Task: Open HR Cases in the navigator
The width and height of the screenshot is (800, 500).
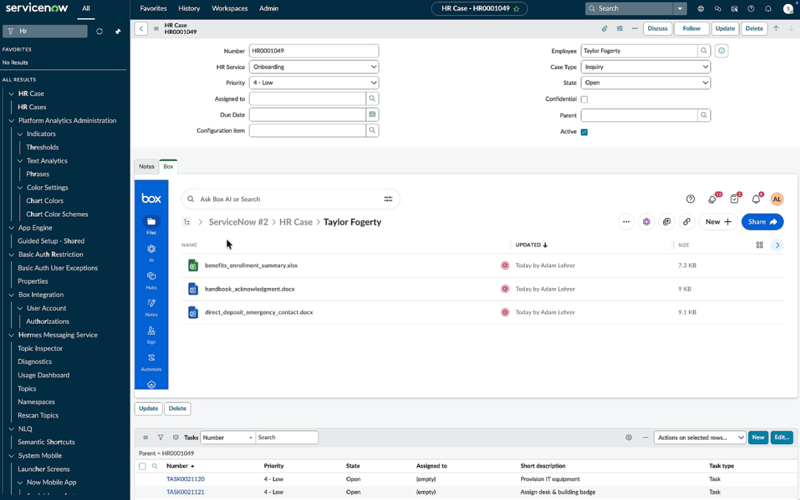Action: pyautogui.click(x=32, y=107)
